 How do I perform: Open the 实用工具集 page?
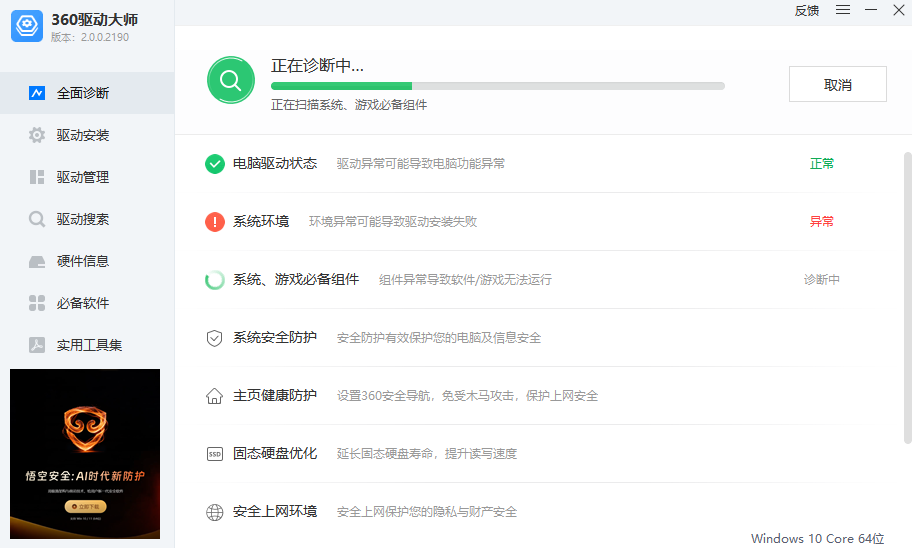coord(87,345)
